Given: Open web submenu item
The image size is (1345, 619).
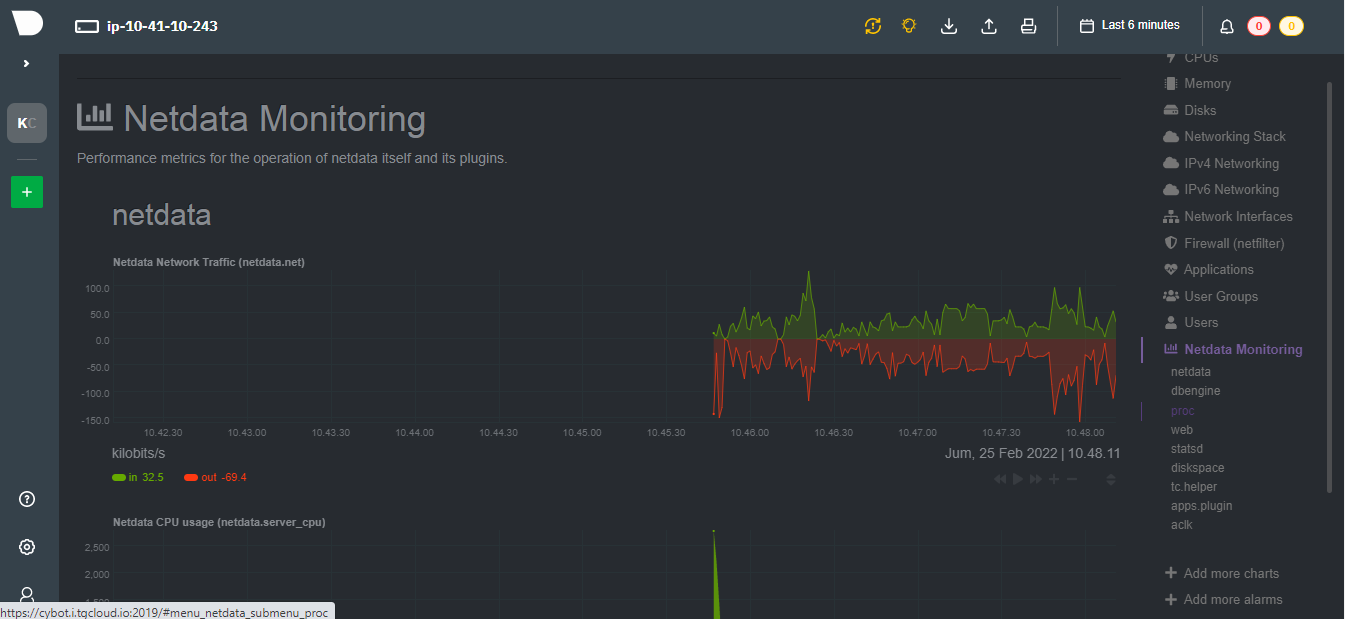Looking at the screenshot, I should (x=1181, y=430).
